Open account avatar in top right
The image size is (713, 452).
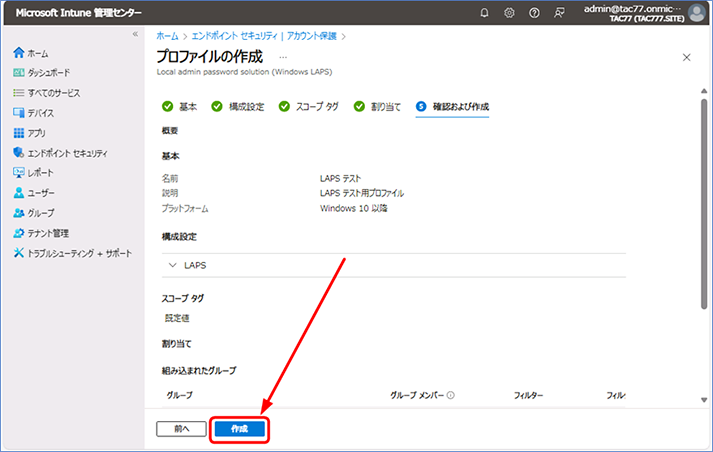696,13
